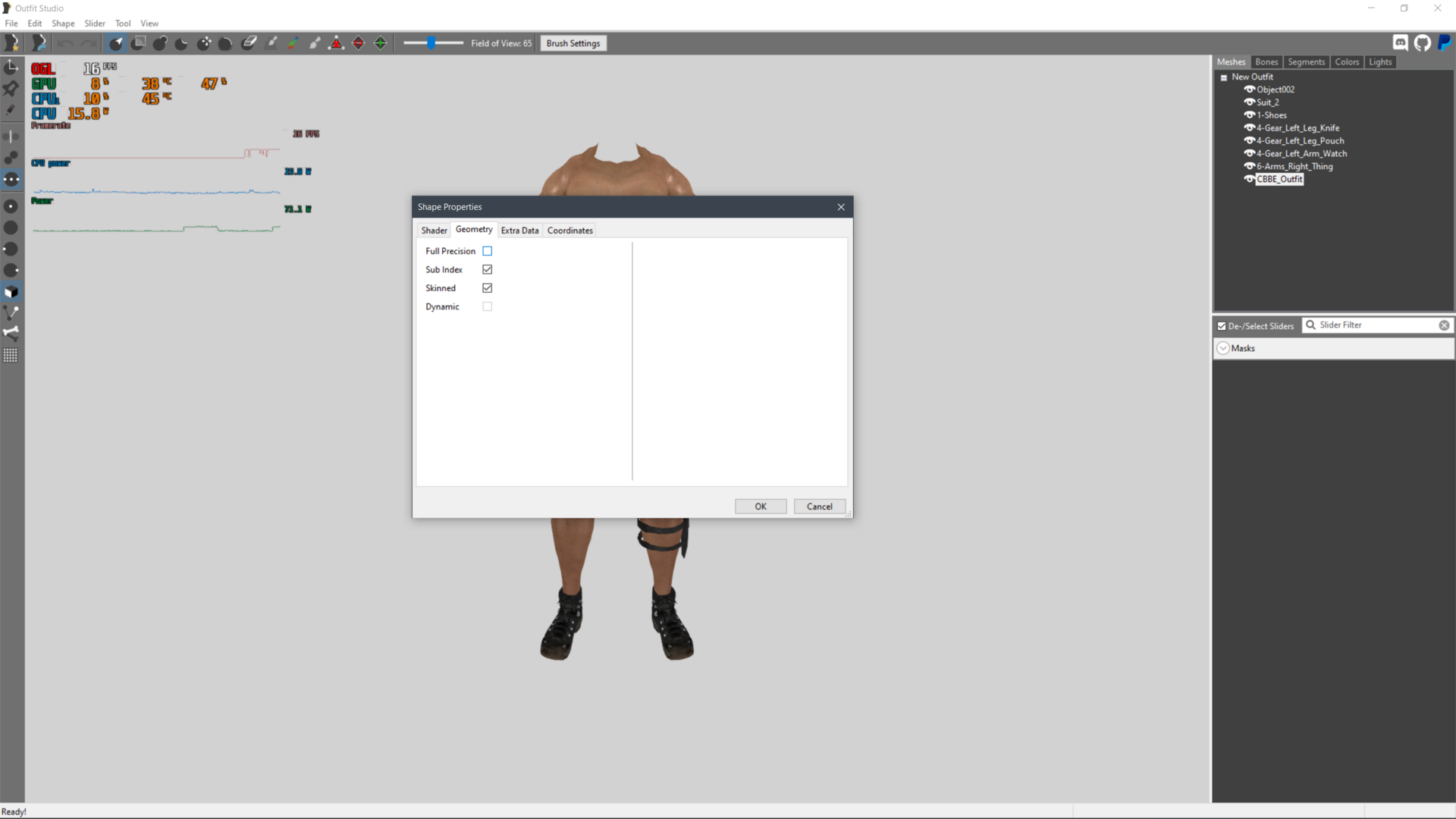The height and width of the screenshot is (819, 1456).
Task: Hide the Object002 mesh via eye icon
Action: [x=1249, y=89]
